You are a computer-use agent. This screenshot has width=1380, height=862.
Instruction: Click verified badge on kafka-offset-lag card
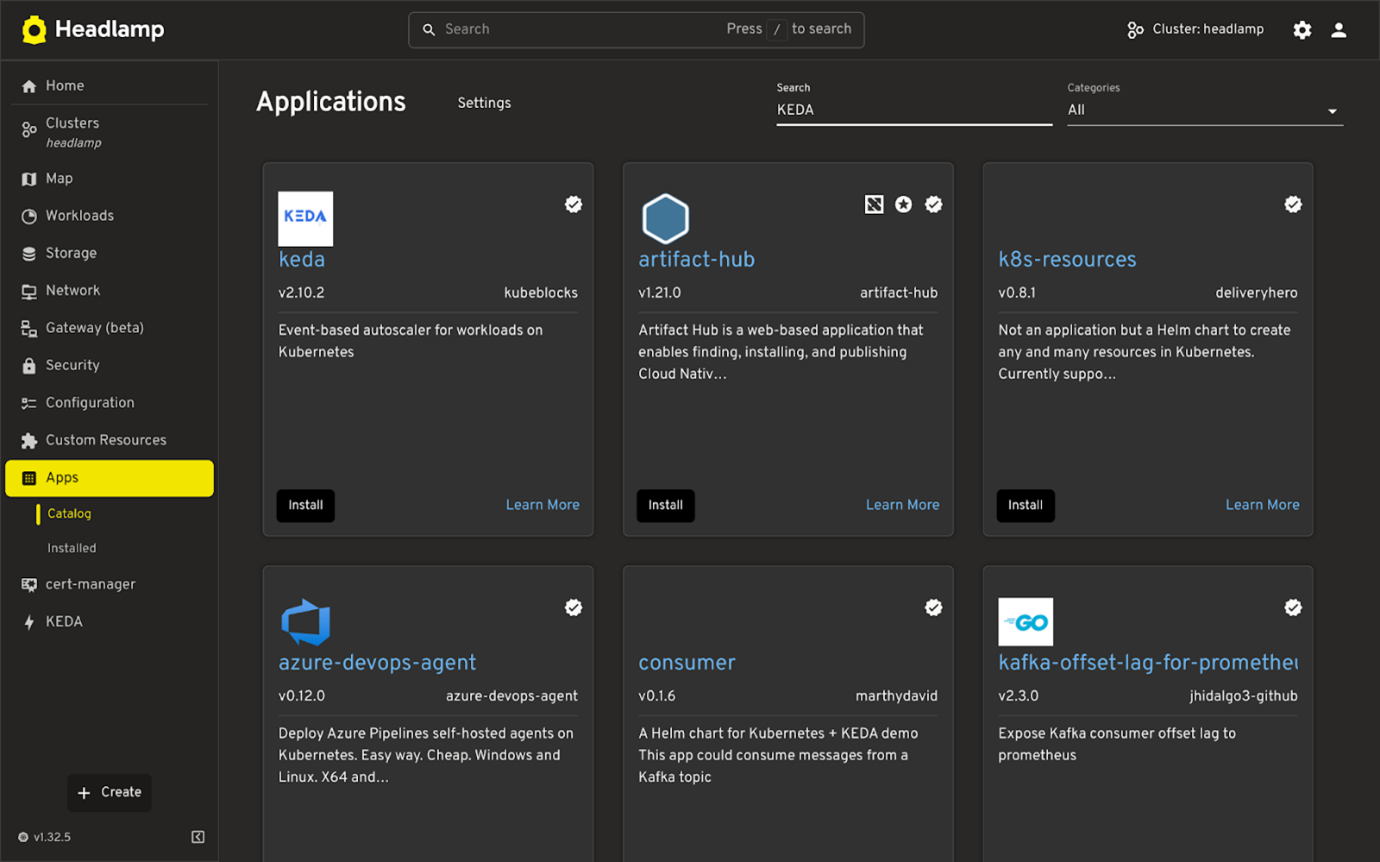[x=1293, y=607]
